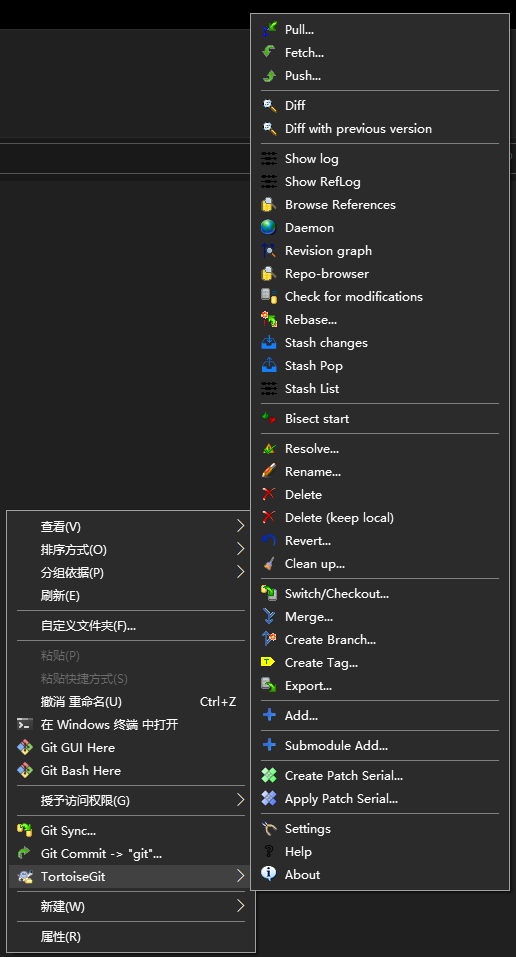Click the Stash changes inbox icon

point(269,342)
